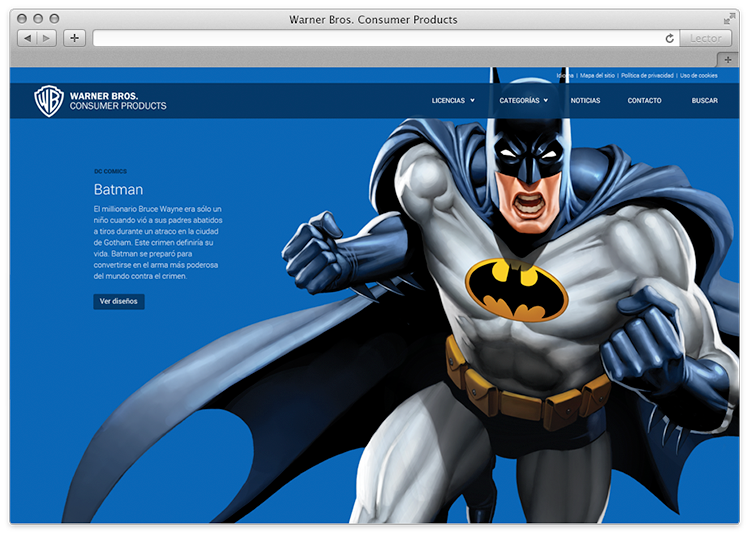Open the Mapa del sitio link
The height and width of the screenshot is (538, 750).
click(597, 75)
